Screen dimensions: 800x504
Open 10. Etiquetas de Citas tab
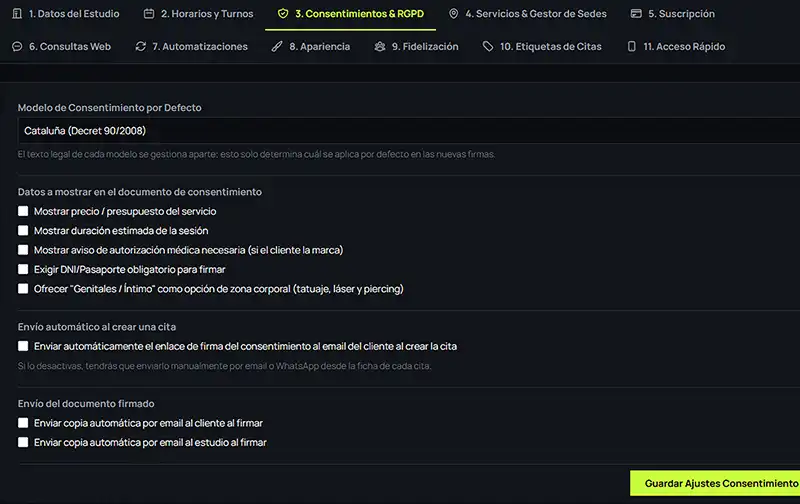pos(542,46)
